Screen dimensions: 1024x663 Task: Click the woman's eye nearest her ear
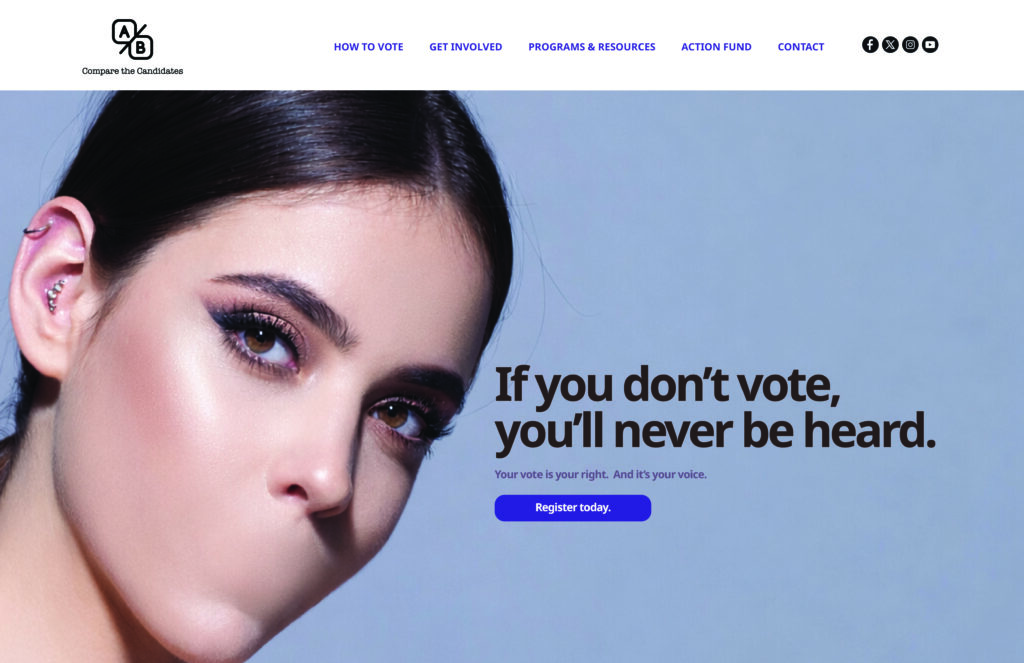(261, 341)
